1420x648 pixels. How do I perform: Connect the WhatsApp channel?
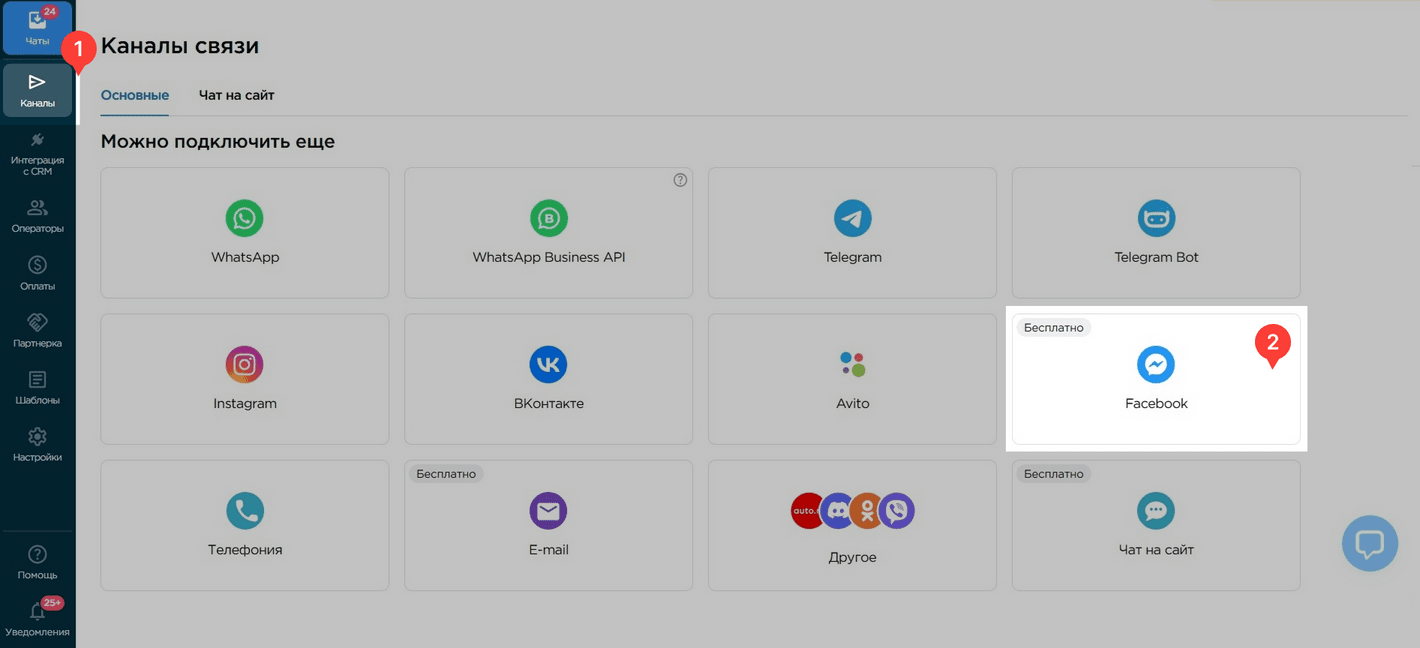point(245,233)
